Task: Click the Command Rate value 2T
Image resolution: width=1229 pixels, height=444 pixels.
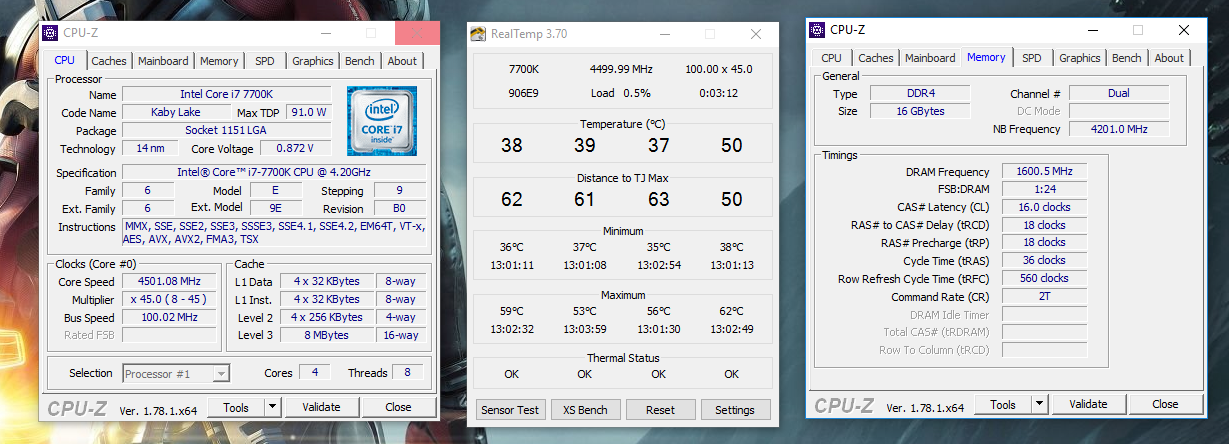Action: click(1044, 296)
